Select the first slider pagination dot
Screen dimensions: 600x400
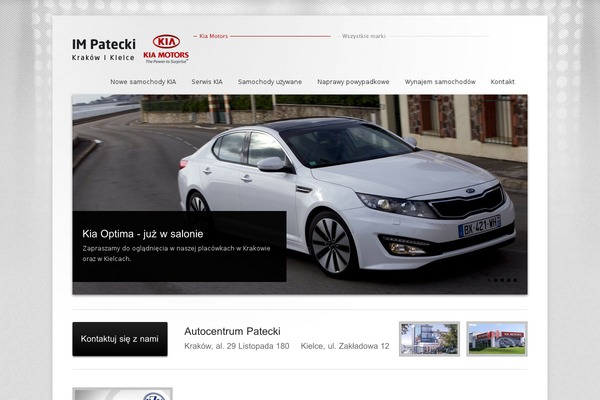489,280
